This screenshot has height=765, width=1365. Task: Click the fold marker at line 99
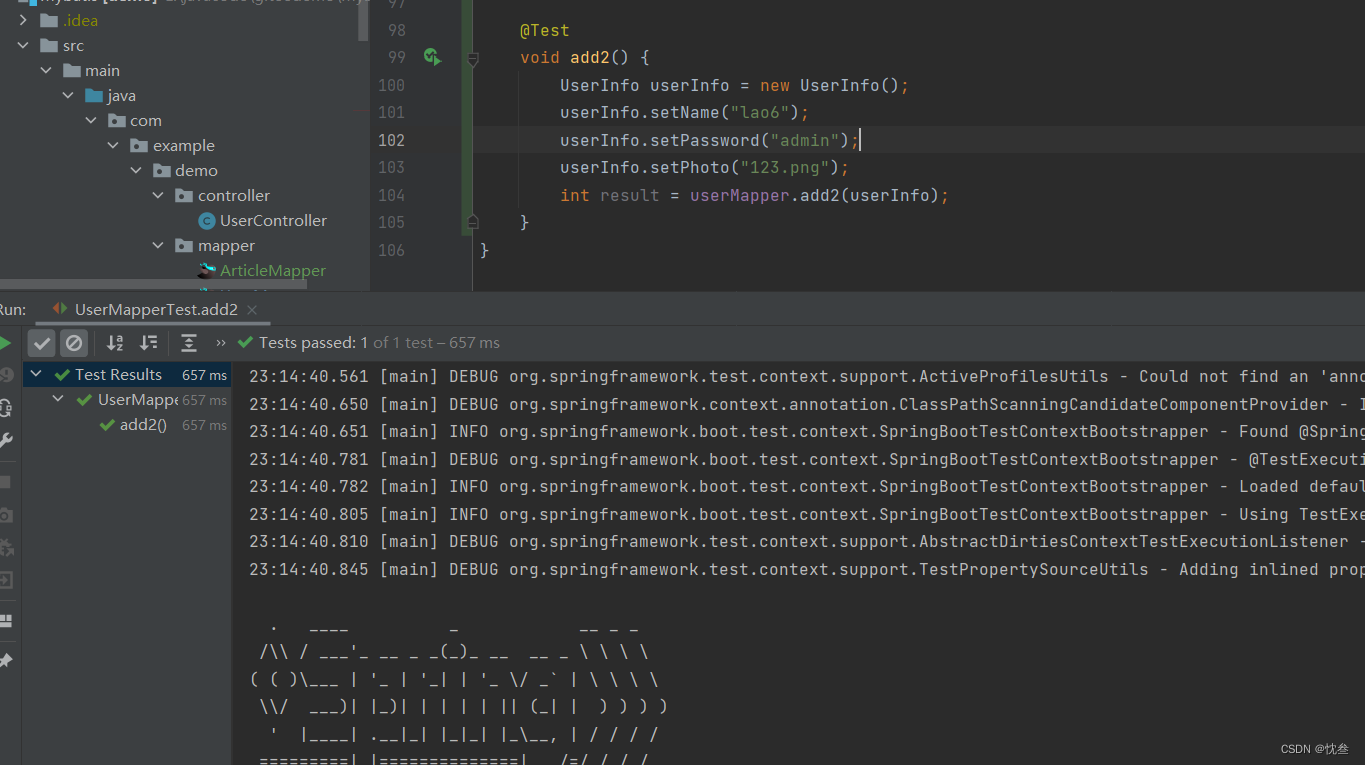click(x=473, y=58)
